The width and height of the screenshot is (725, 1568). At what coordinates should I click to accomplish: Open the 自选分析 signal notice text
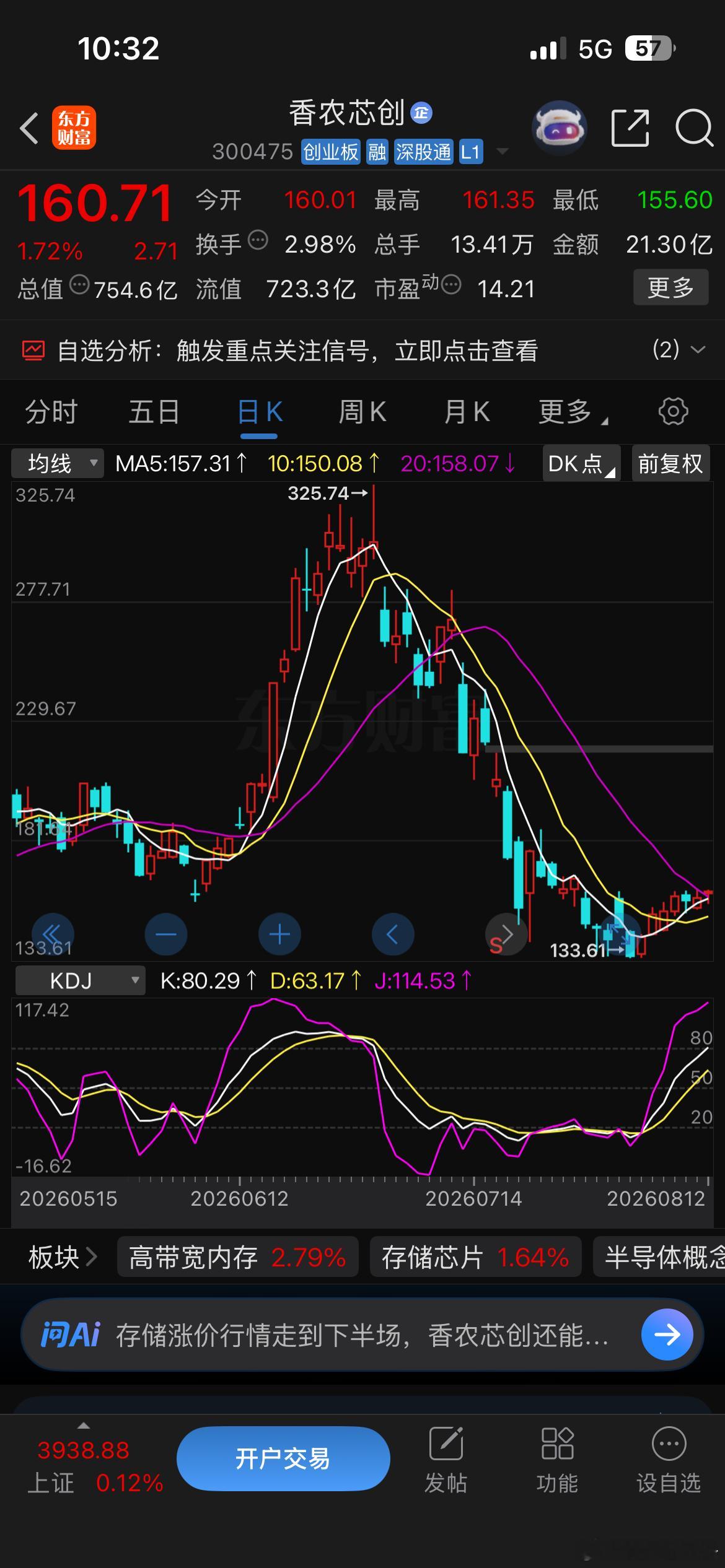click(297, 351)
